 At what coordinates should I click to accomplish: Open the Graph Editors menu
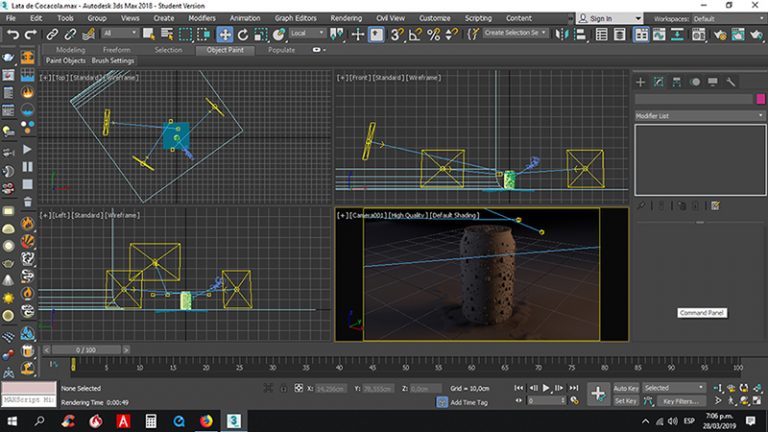[x=295, y=18]
